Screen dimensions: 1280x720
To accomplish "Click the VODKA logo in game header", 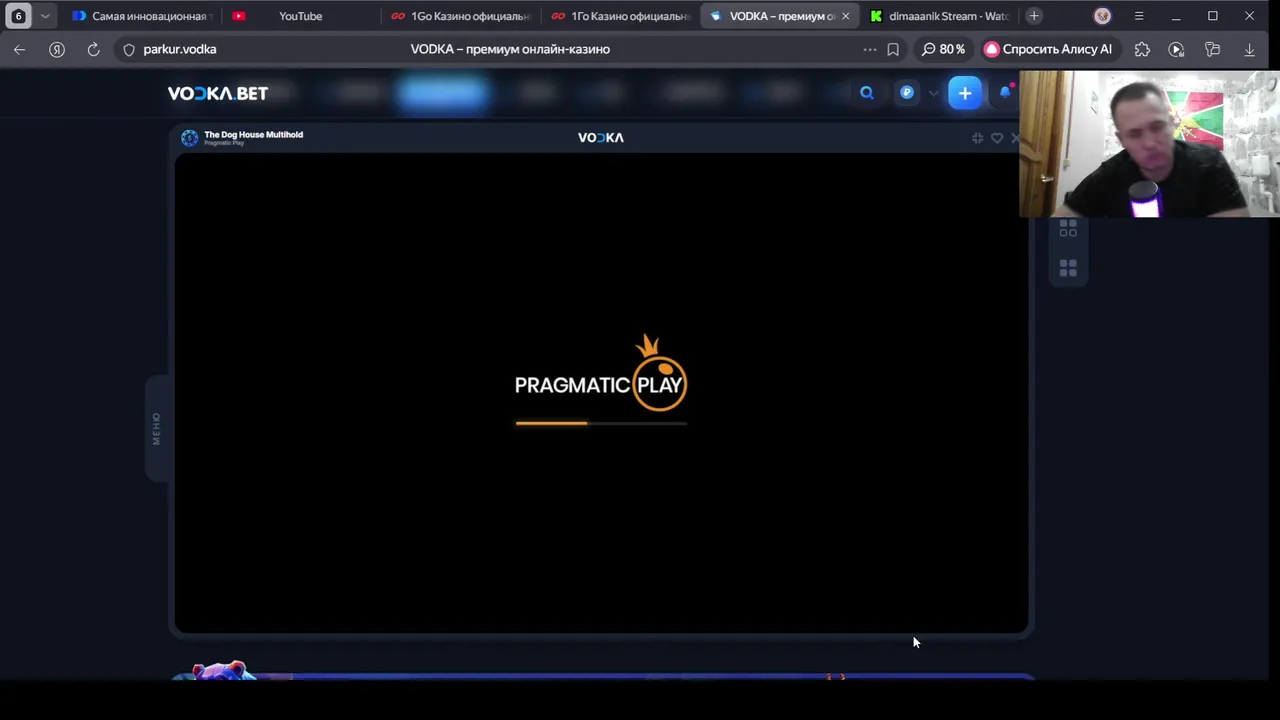I will 601,138.
